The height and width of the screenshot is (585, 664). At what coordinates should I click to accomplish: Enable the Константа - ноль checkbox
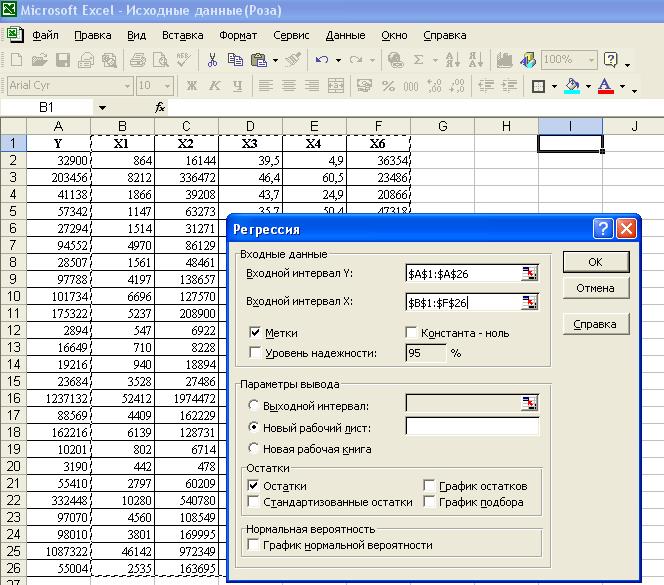click(x=412, y=333)
